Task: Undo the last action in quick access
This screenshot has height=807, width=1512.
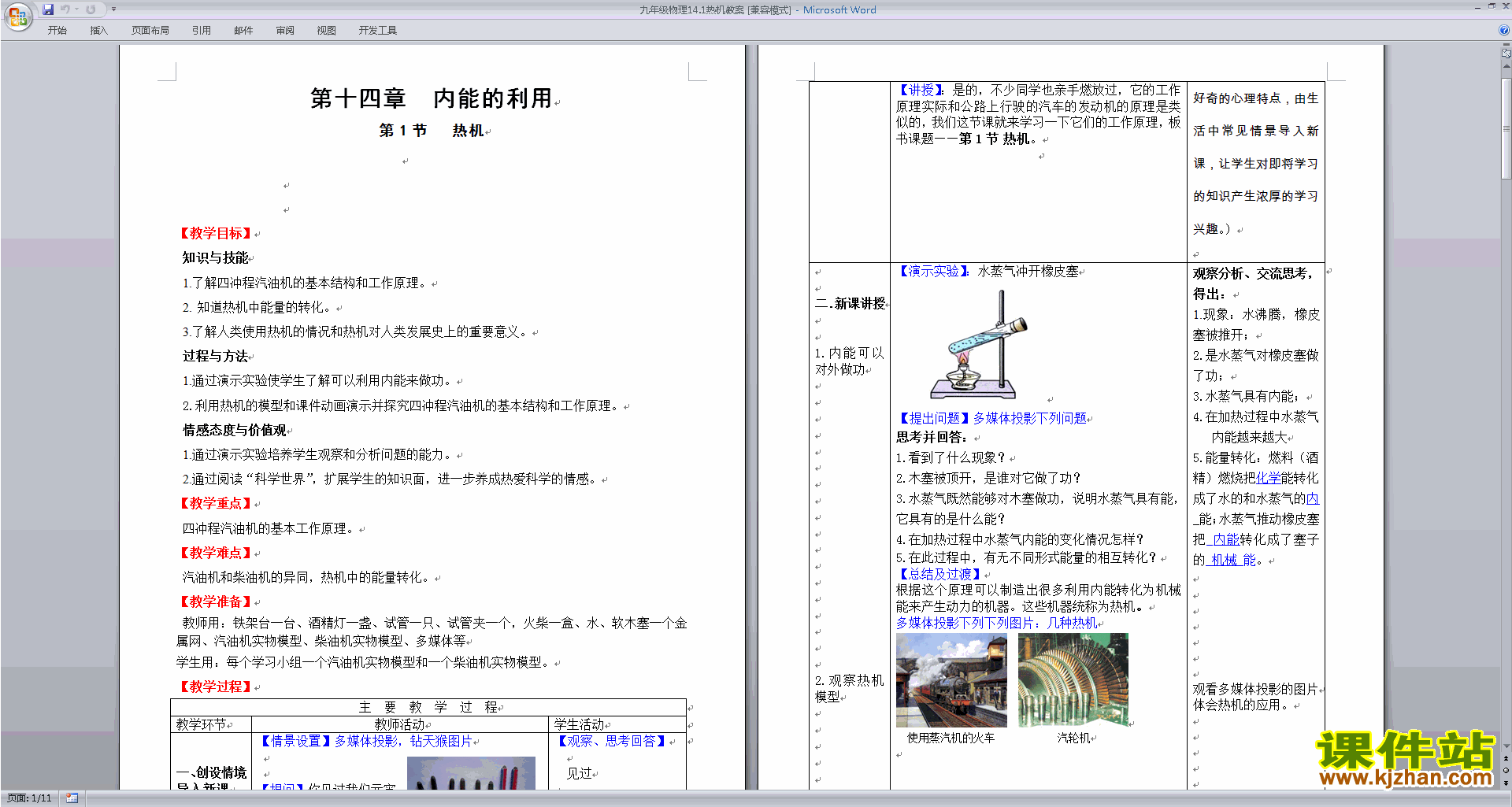Action: 65,9
